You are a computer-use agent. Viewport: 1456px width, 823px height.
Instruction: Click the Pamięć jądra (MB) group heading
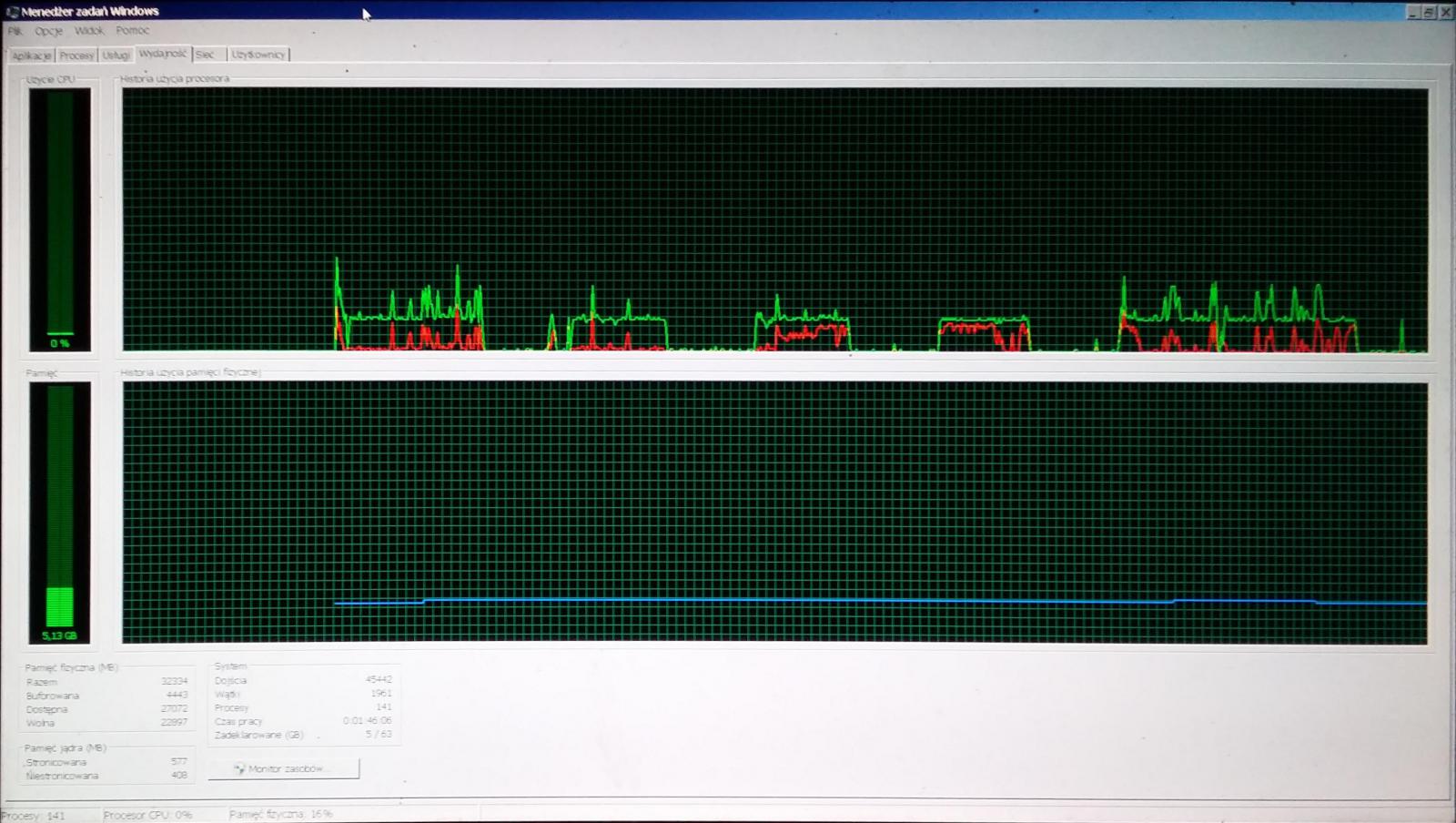tap(66, 748)
